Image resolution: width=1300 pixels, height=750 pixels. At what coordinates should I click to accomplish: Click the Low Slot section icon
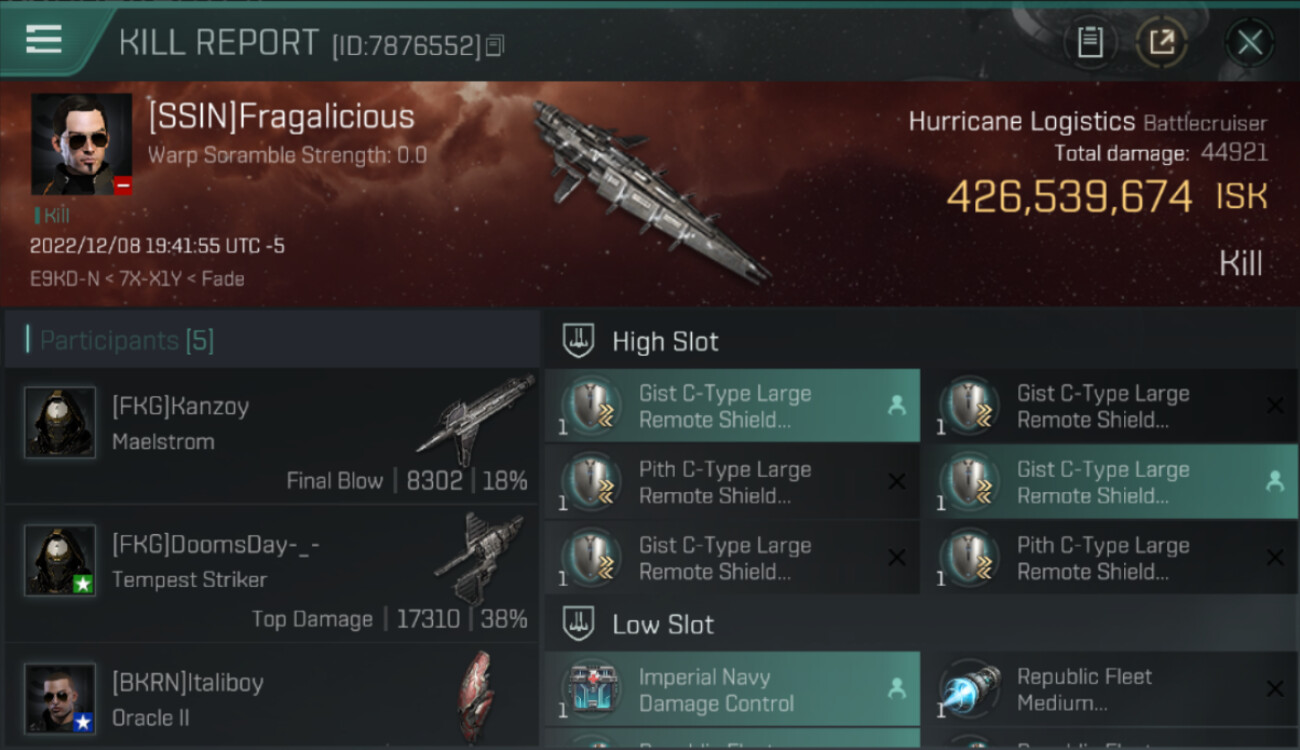(x=578, y=624)
